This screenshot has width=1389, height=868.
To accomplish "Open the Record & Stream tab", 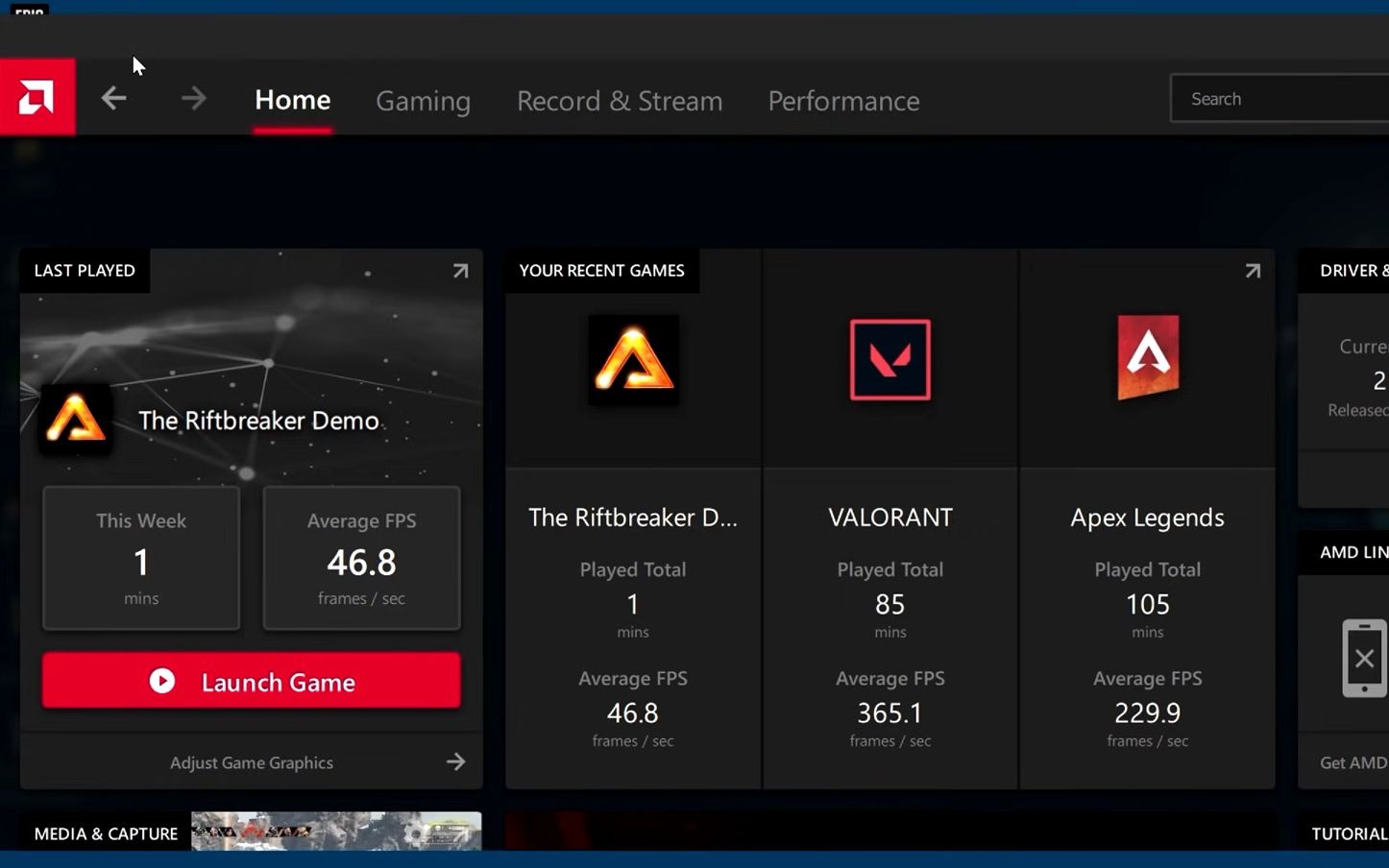I will (620, 101).
